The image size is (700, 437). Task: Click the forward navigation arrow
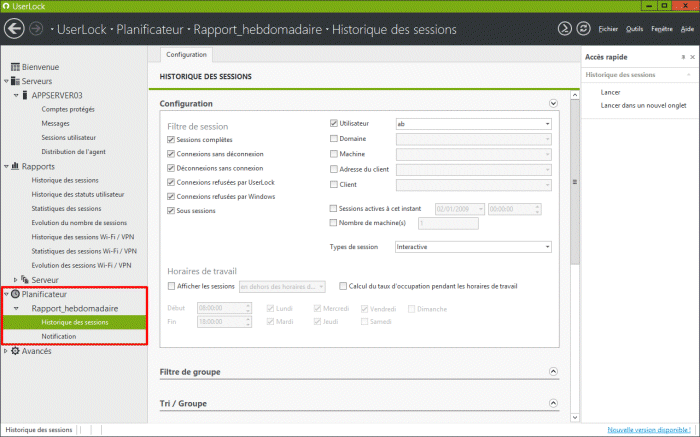coord(36,29)
